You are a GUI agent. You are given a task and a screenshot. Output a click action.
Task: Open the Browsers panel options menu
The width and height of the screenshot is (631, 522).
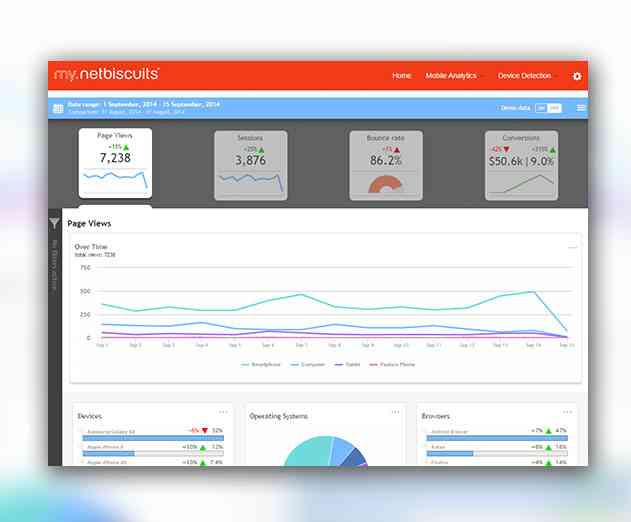[567, 412]
